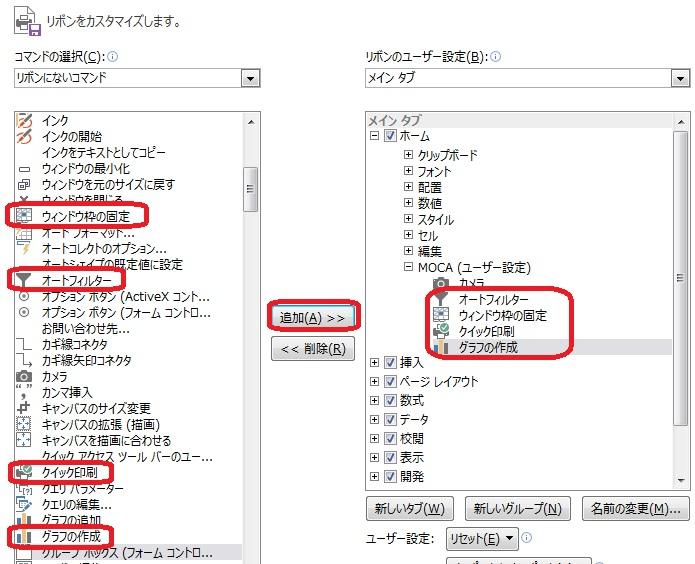The height and width of the screenshot is (564, 695).
Task: Click the info icon beside コマンドの選択
Action: (x=113, y=57)
